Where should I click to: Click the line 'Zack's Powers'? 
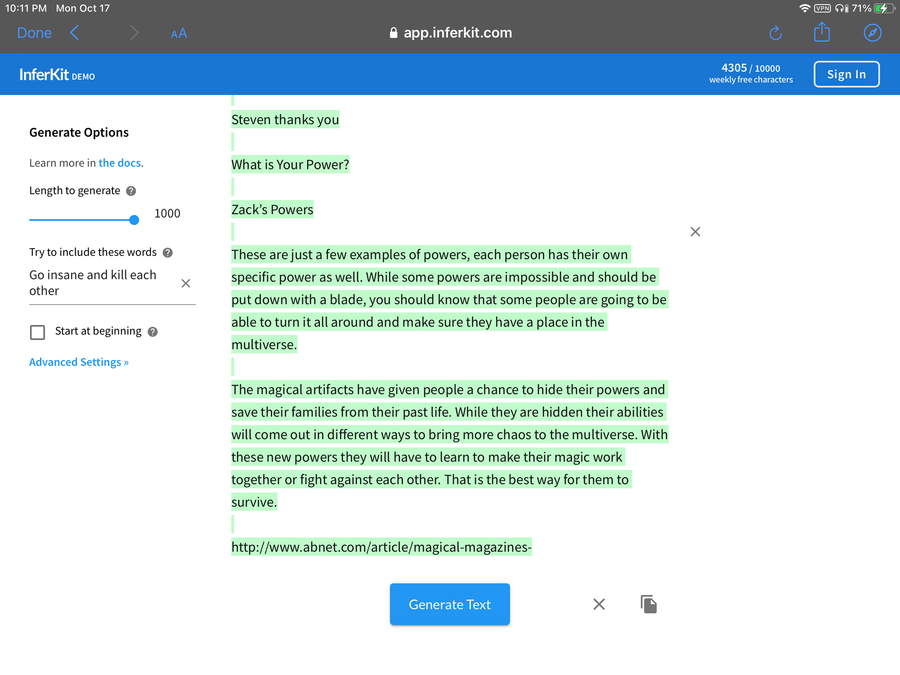[x=272, y=210]
